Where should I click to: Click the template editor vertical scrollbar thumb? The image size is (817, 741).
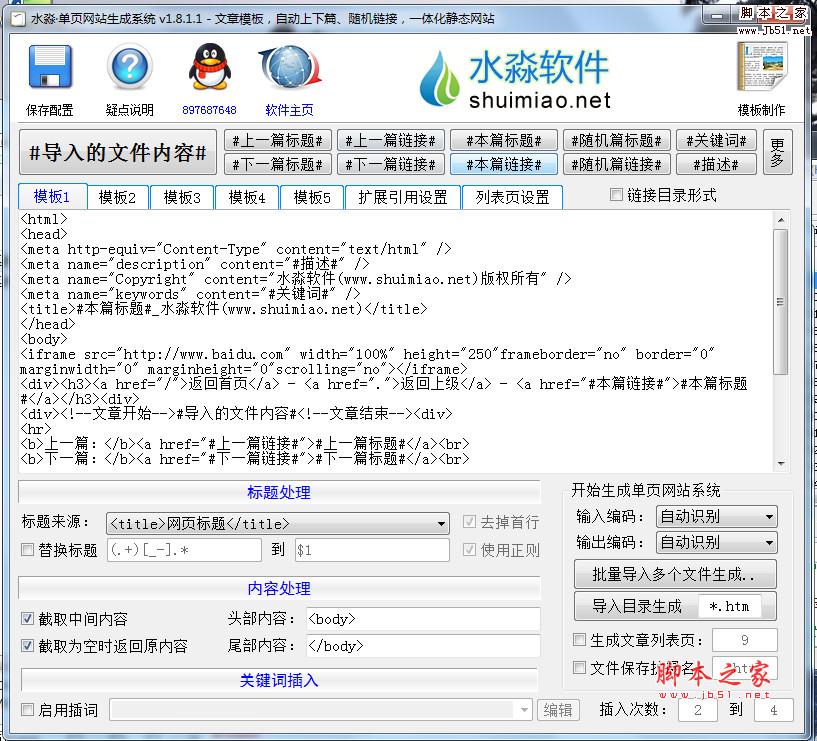coord(781,302)
